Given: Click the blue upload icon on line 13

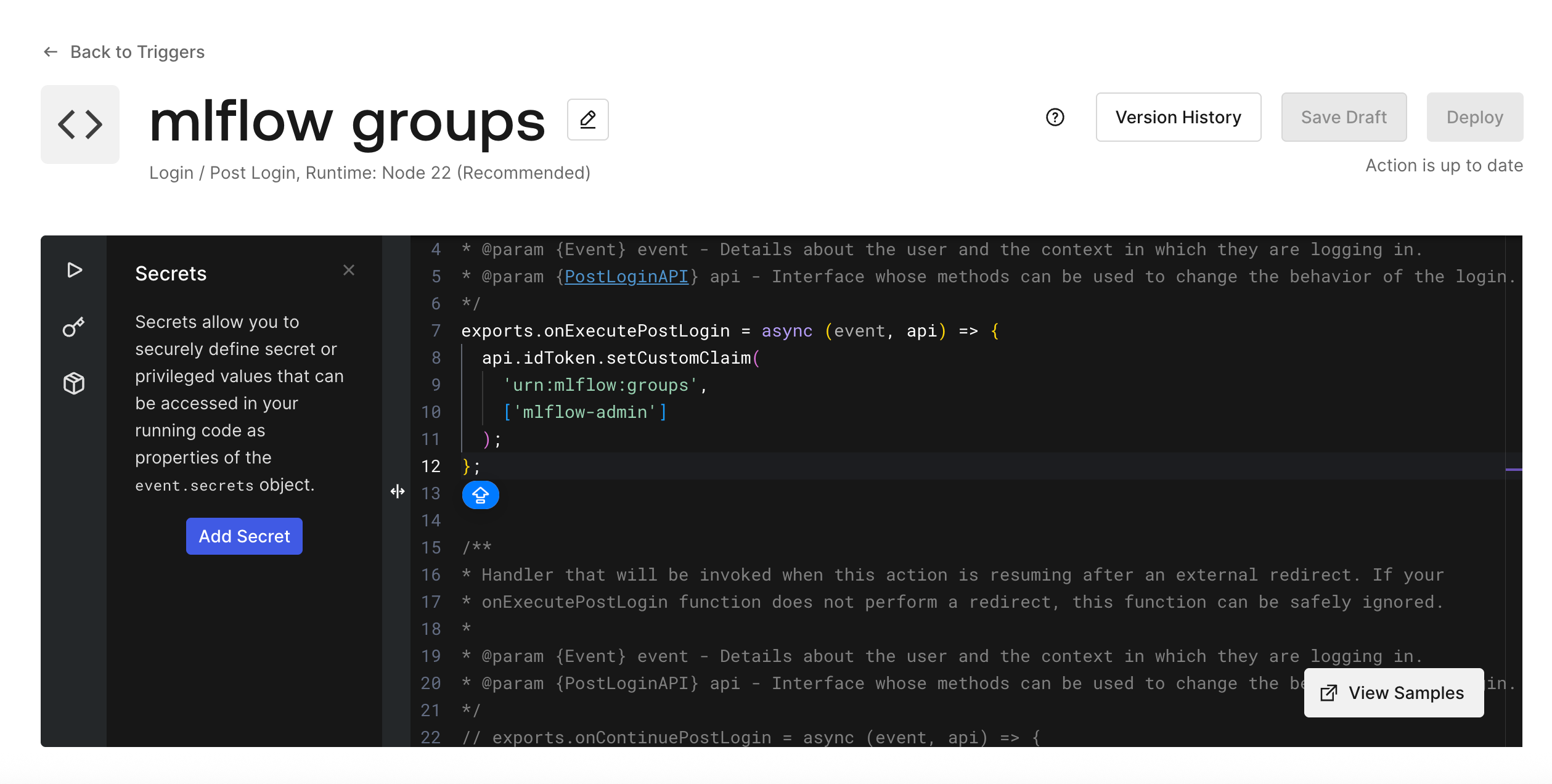Looking at the screenshot, I should tap(480, 494).
